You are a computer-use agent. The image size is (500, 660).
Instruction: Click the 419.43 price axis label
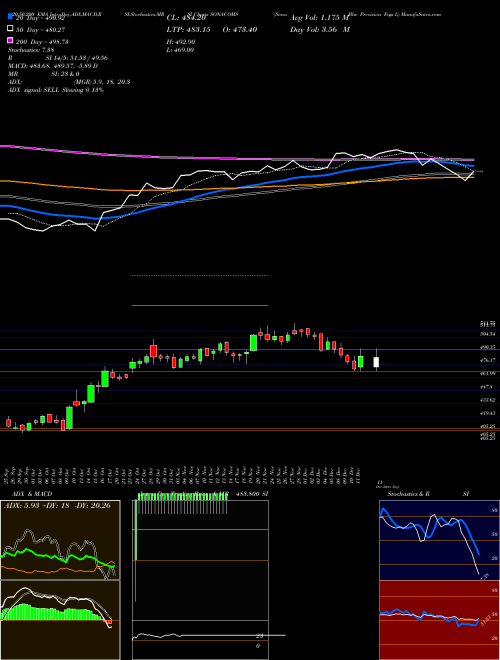[487, 413]
